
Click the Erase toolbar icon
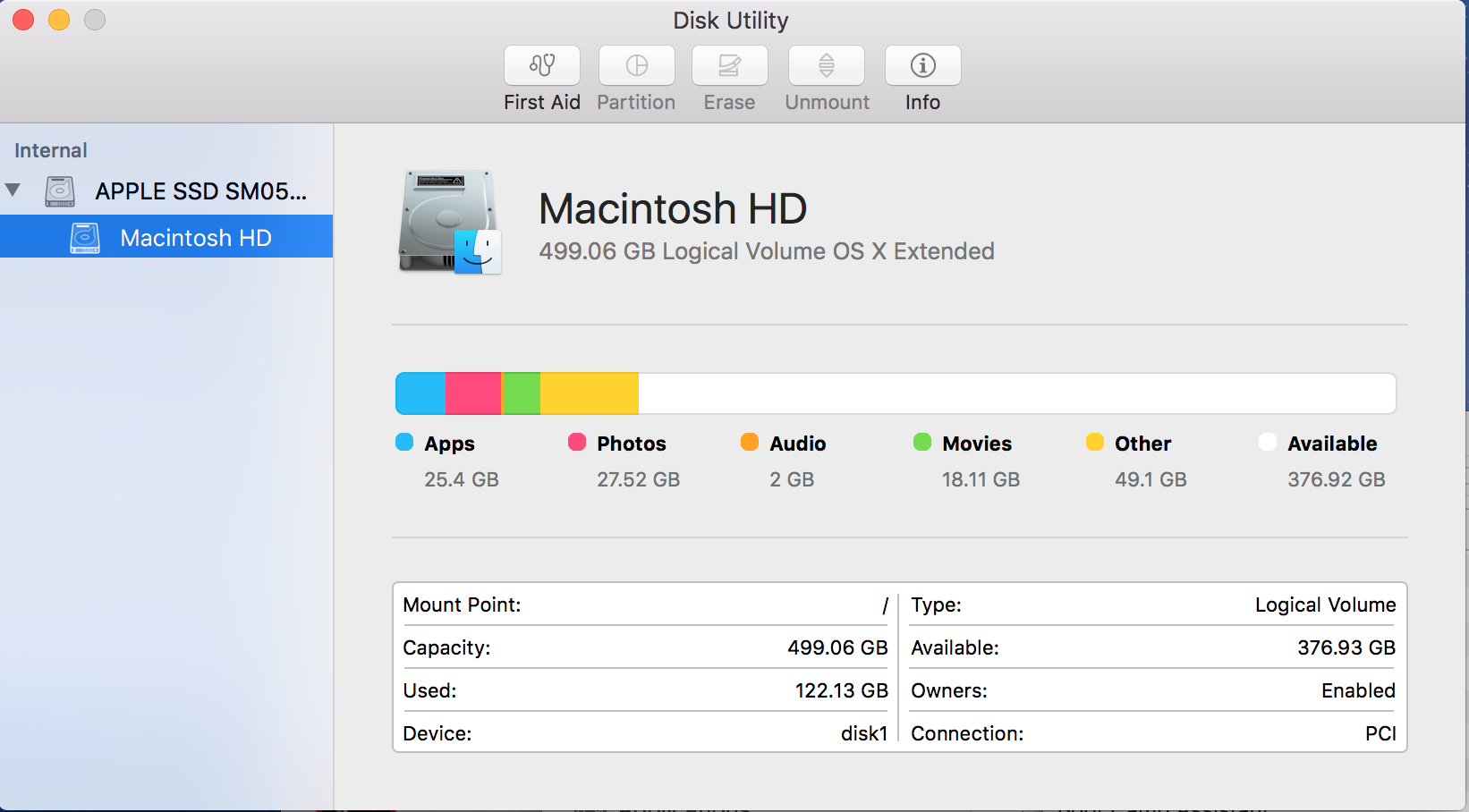(x=730, y=65)
